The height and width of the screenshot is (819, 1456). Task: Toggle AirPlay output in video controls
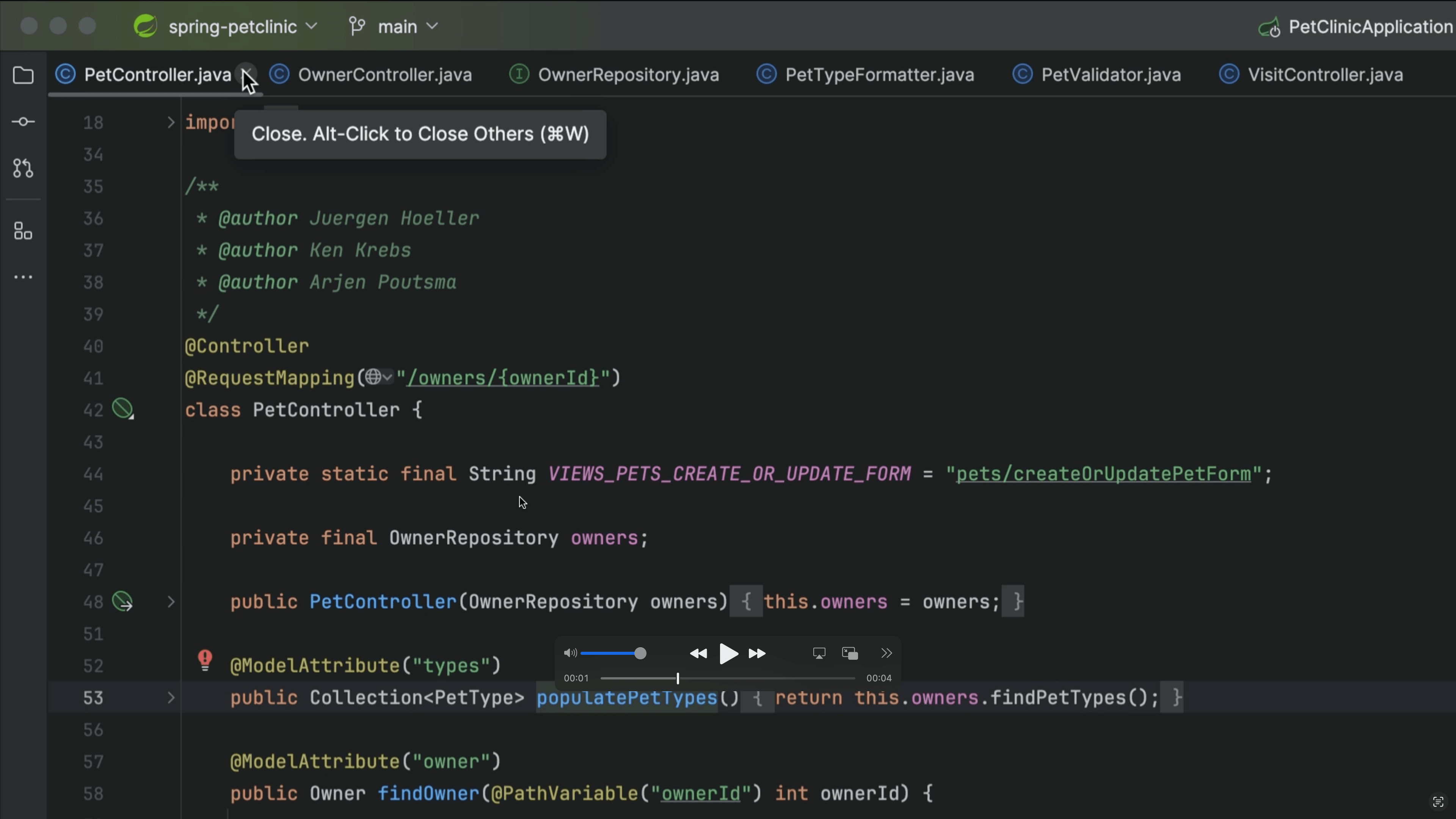(819, 653)
